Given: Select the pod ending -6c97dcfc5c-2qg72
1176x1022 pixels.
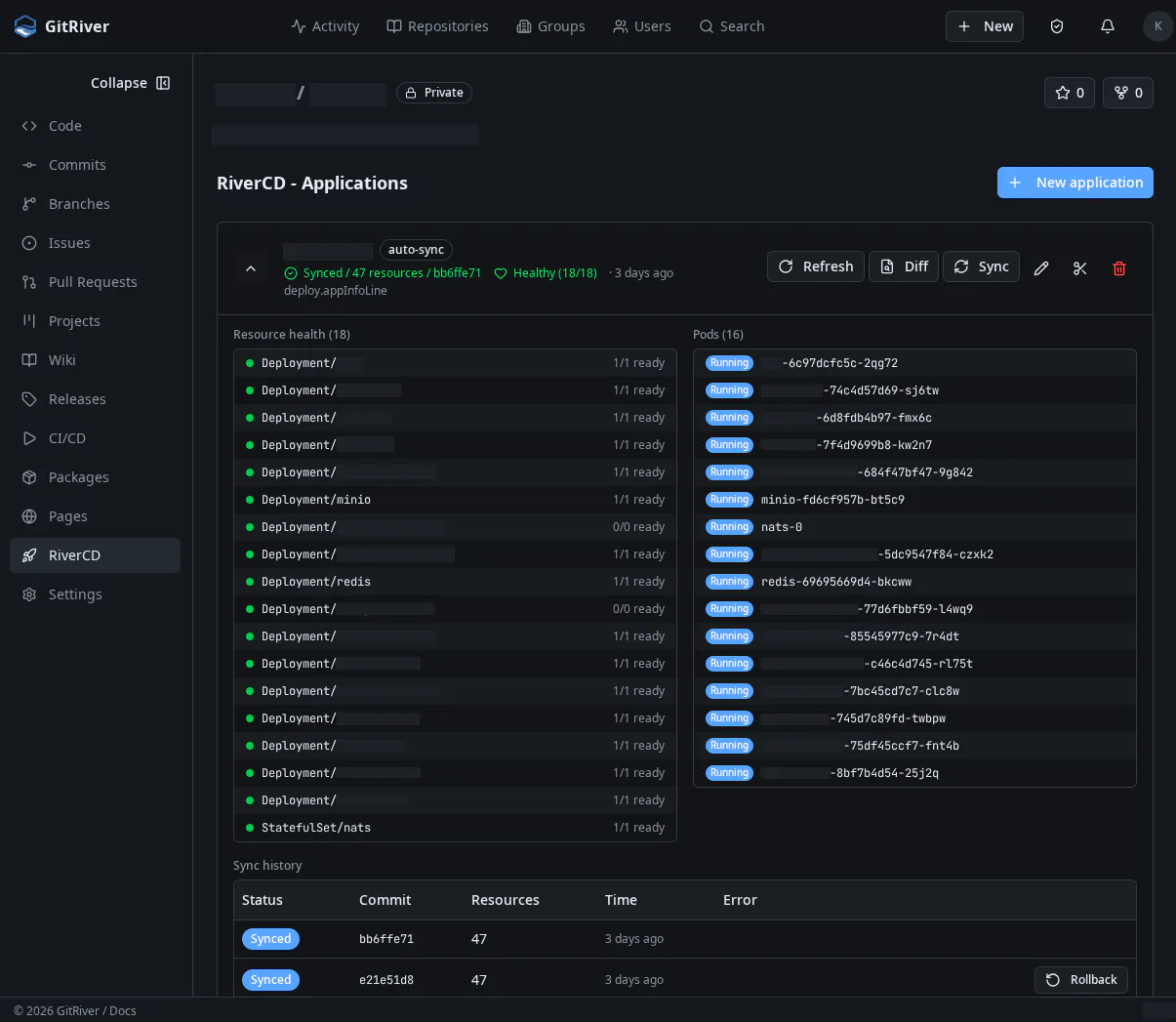Looking at the screenshot, I should tap(914, 363).
